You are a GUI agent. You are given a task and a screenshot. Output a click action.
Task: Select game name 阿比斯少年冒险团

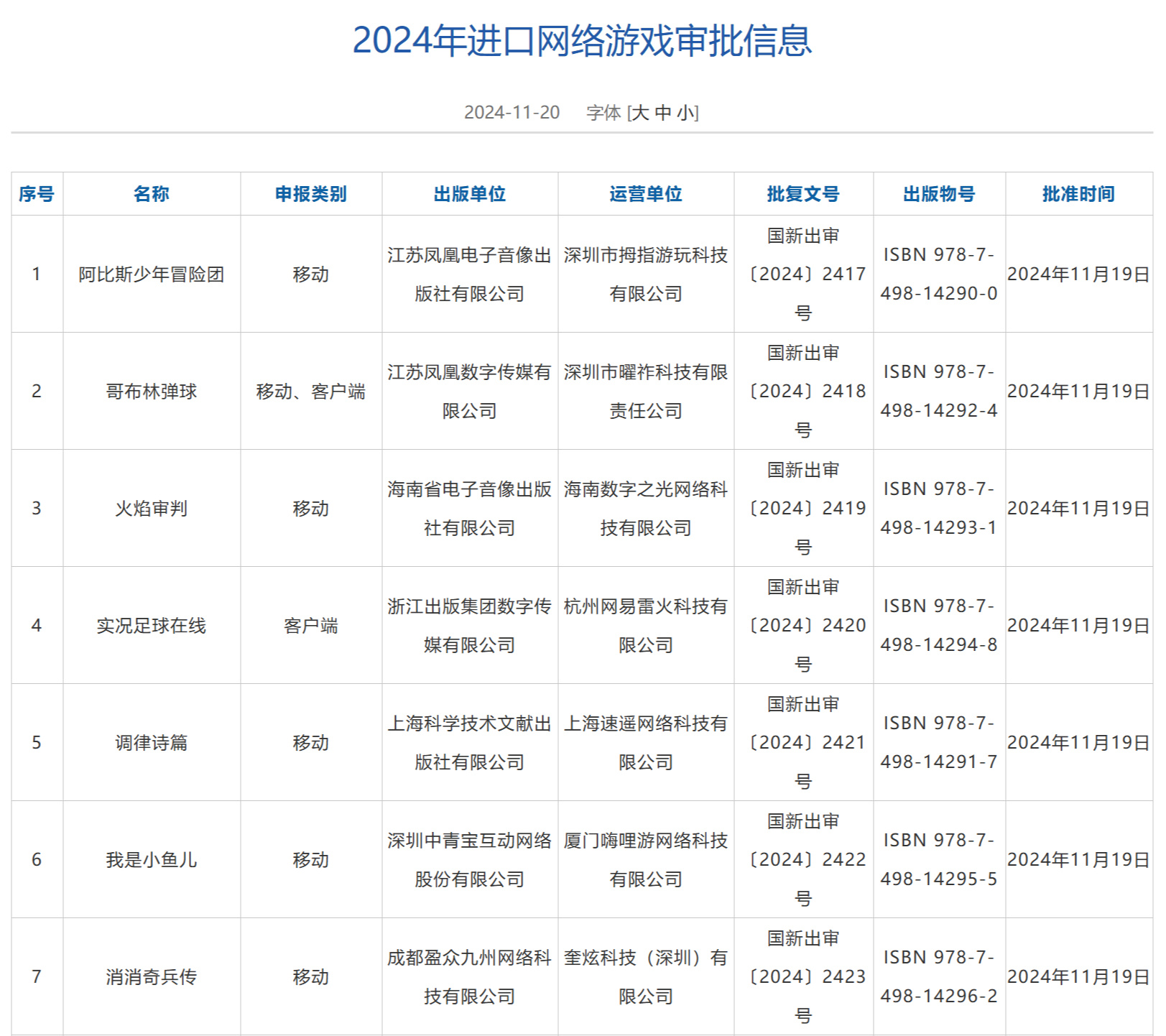click(x=152, y=274)
